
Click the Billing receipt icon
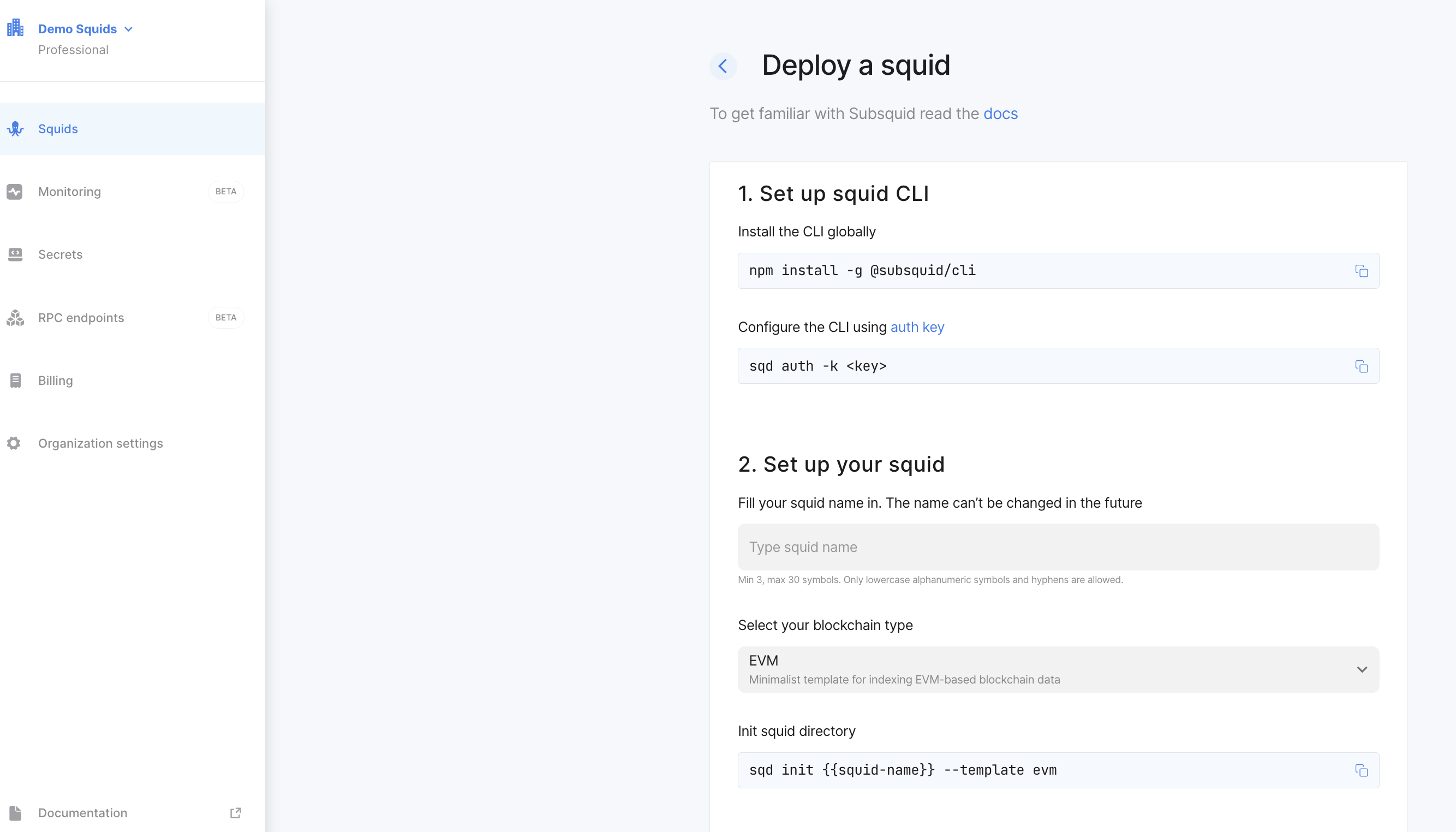pyautogui.click(x=15, y=381)
